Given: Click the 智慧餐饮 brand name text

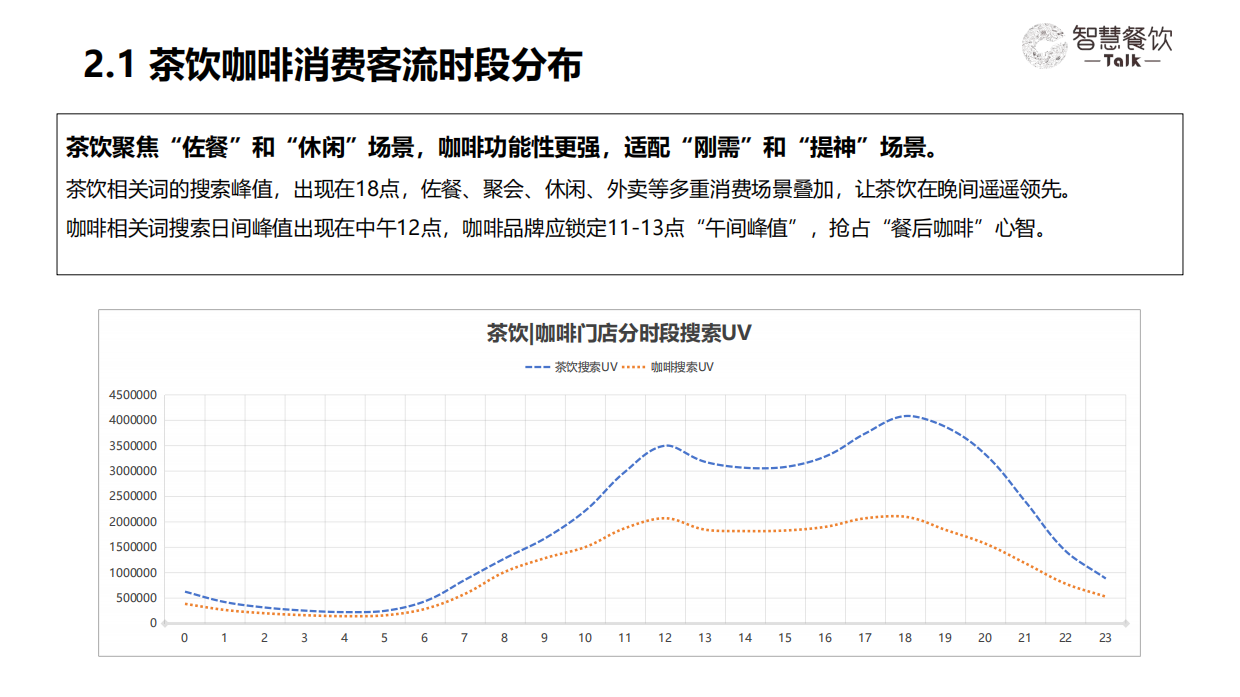Looking at the screenshot, I should (x=1122, y=38).
